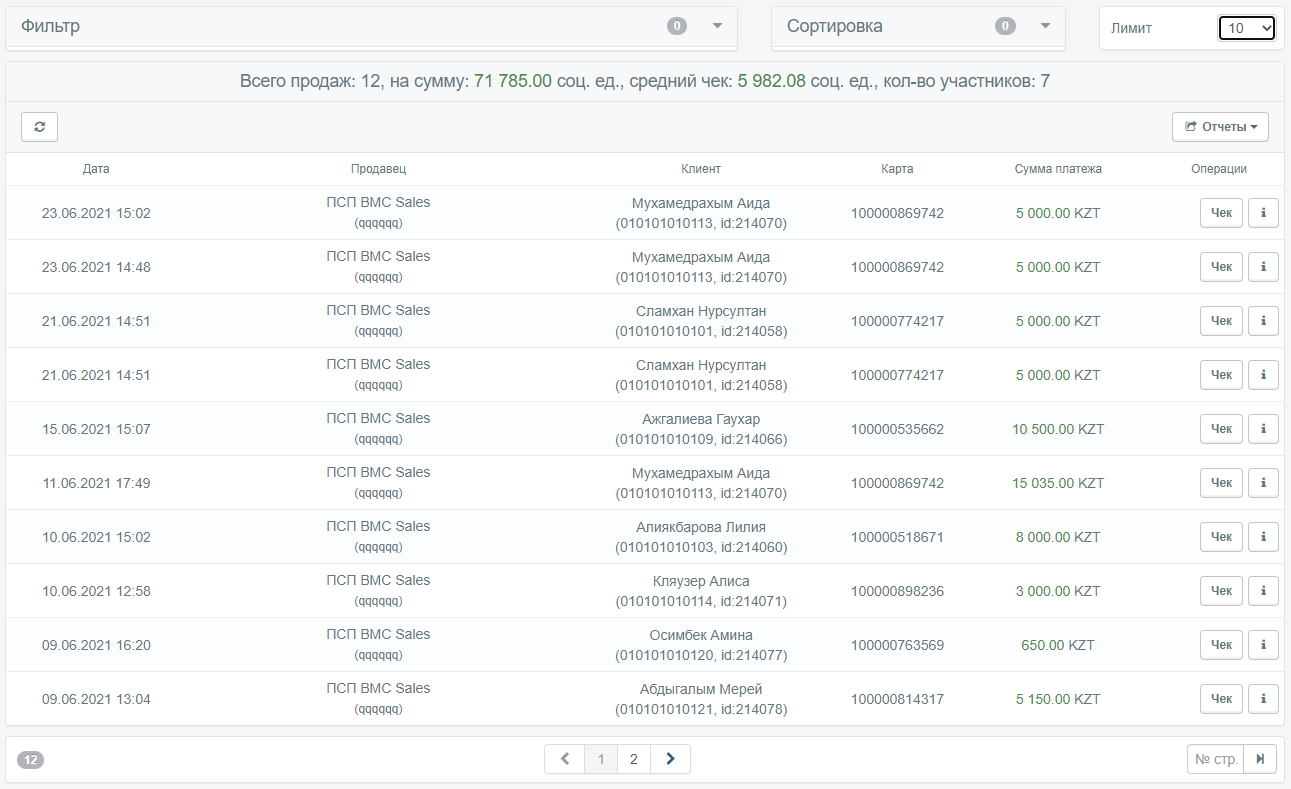Image resolution: width=1291 pixels, height=789 pixels.
Task: Jump to the last page icon
Action: [1260, 759]
